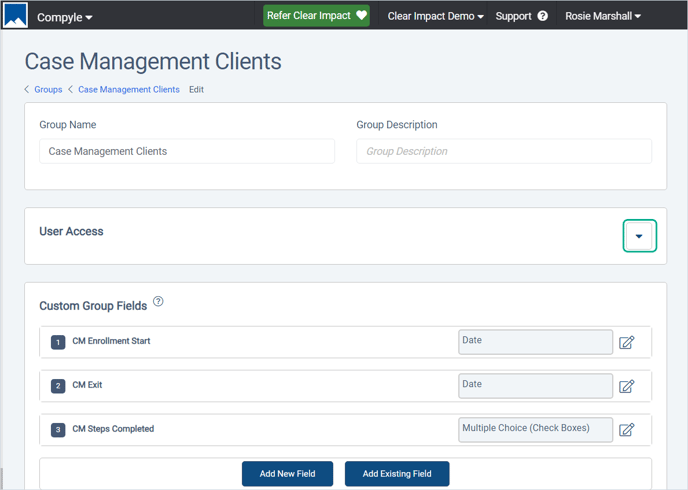Click the number 1 badge of CM Enrollment Start
The image size is (688, 490).
point(58,342)
